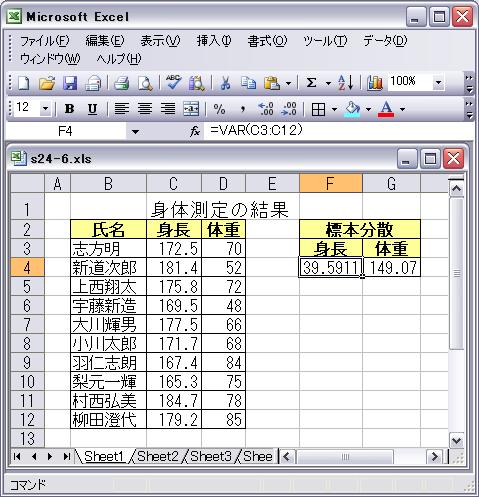Click the Font Color red A swatch
479x497 pixels.
coord(386,109)
